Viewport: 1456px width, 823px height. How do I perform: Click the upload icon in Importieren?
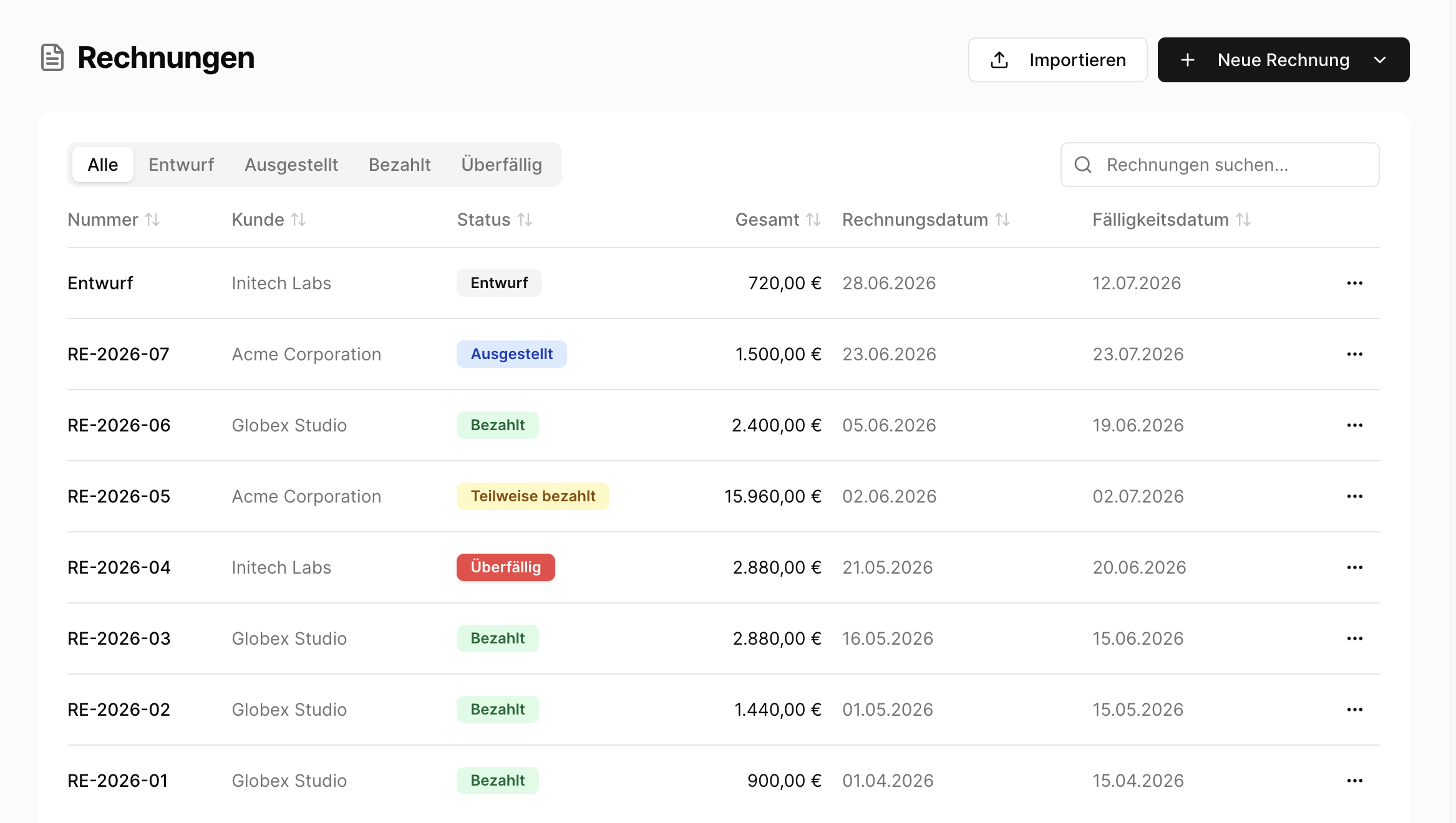[x=999, y=60]
